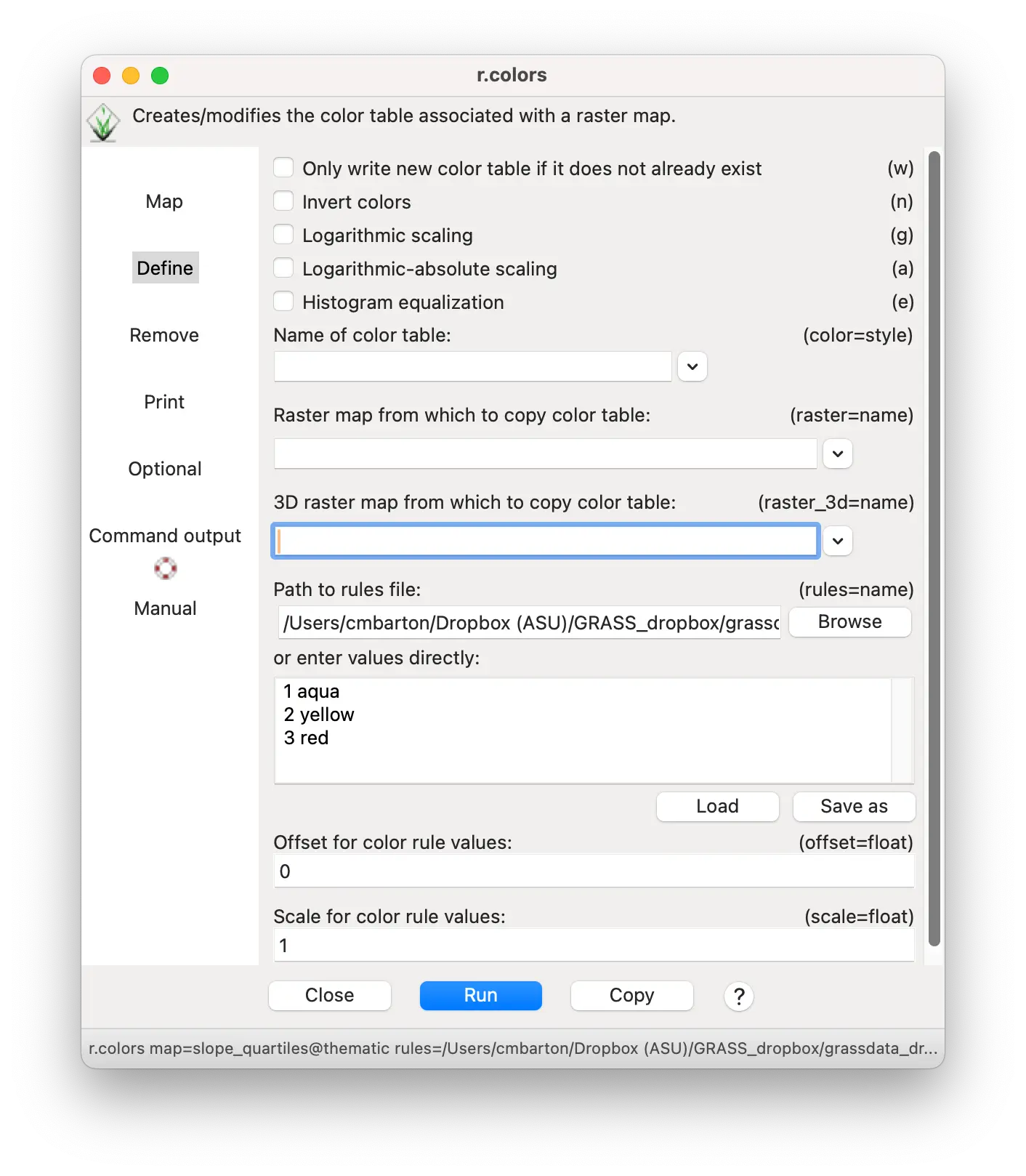Check the Histogram equalization option

coord(283,302)
